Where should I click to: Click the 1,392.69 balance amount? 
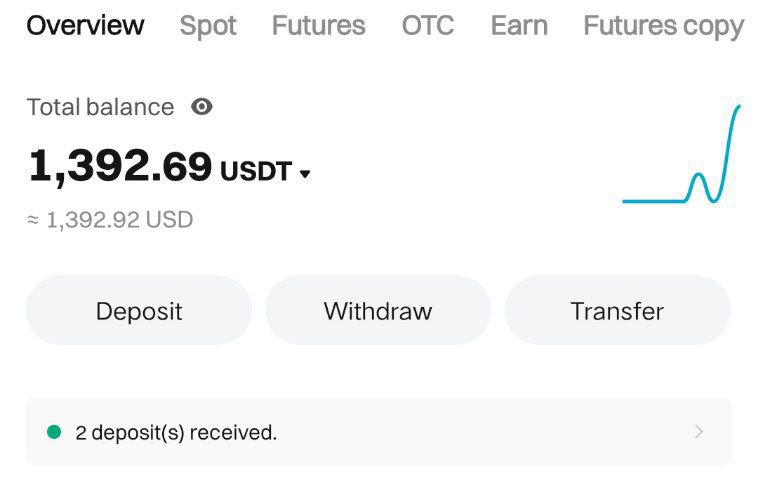(120, 167)
